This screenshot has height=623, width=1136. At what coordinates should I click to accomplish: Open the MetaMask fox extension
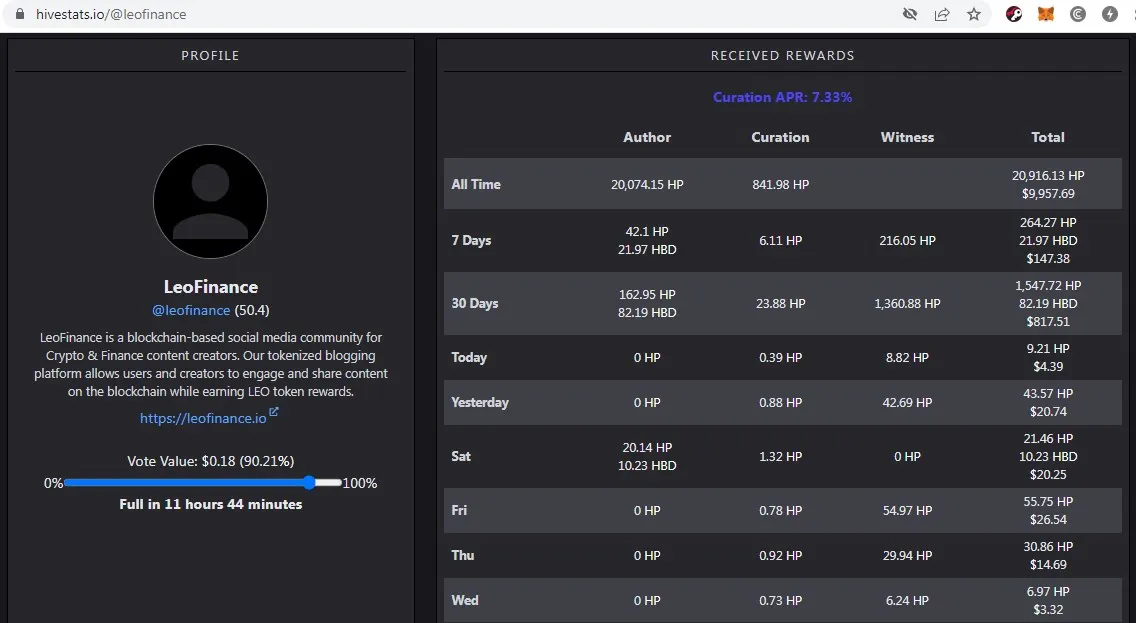pyautogui.click(x=1045, y=14)
